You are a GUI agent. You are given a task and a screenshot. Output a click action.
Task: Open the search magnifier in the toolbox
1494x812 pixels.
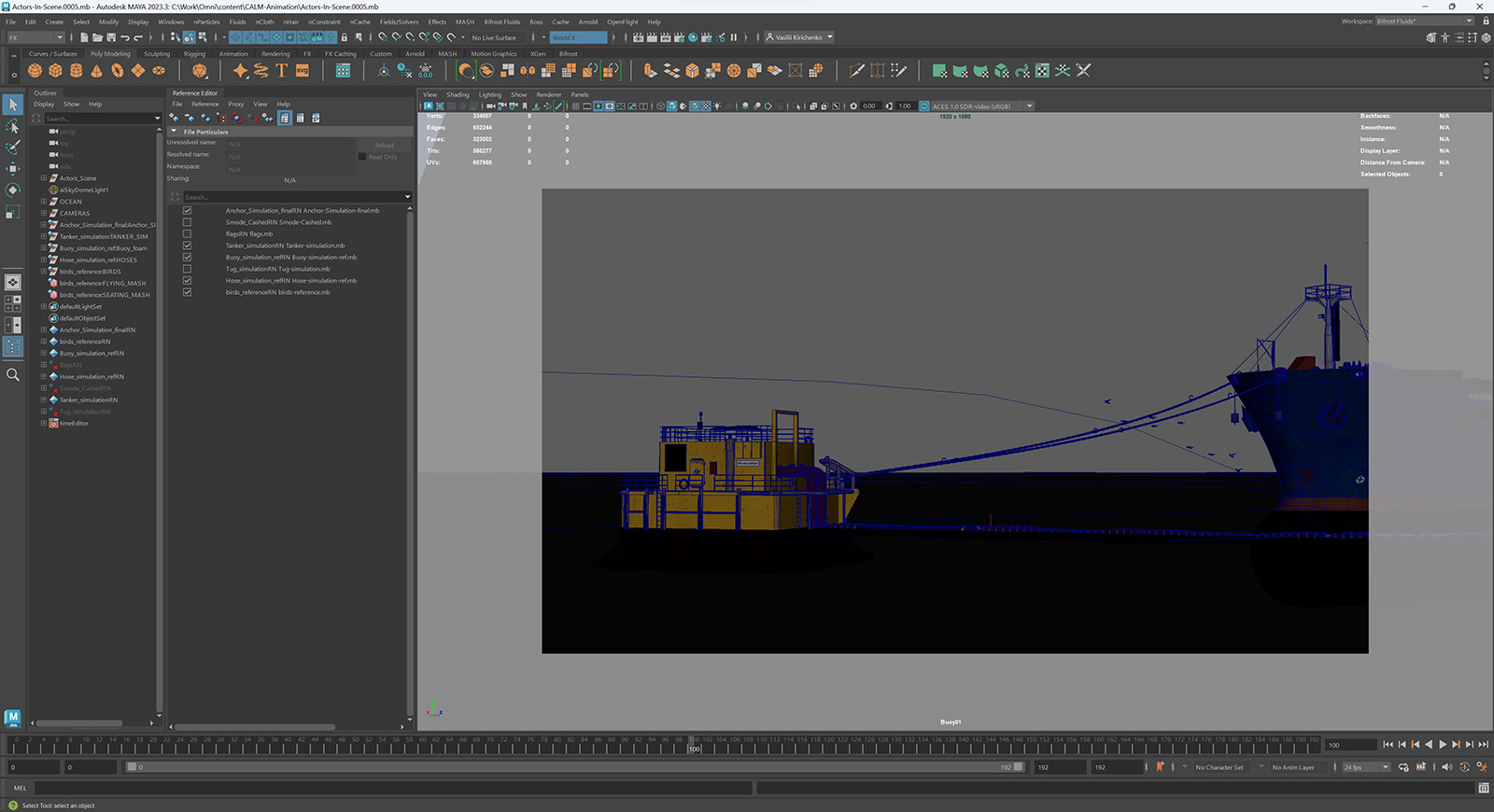click(13, 374)
